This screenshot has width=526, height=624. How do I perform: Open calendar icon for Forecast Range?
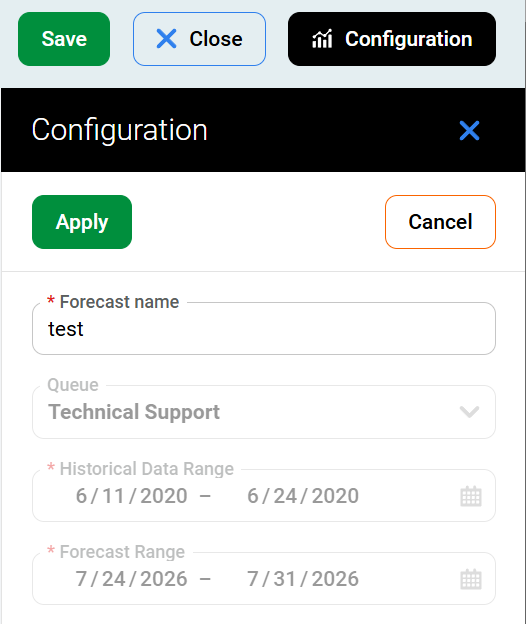click(x=471, y=579)
